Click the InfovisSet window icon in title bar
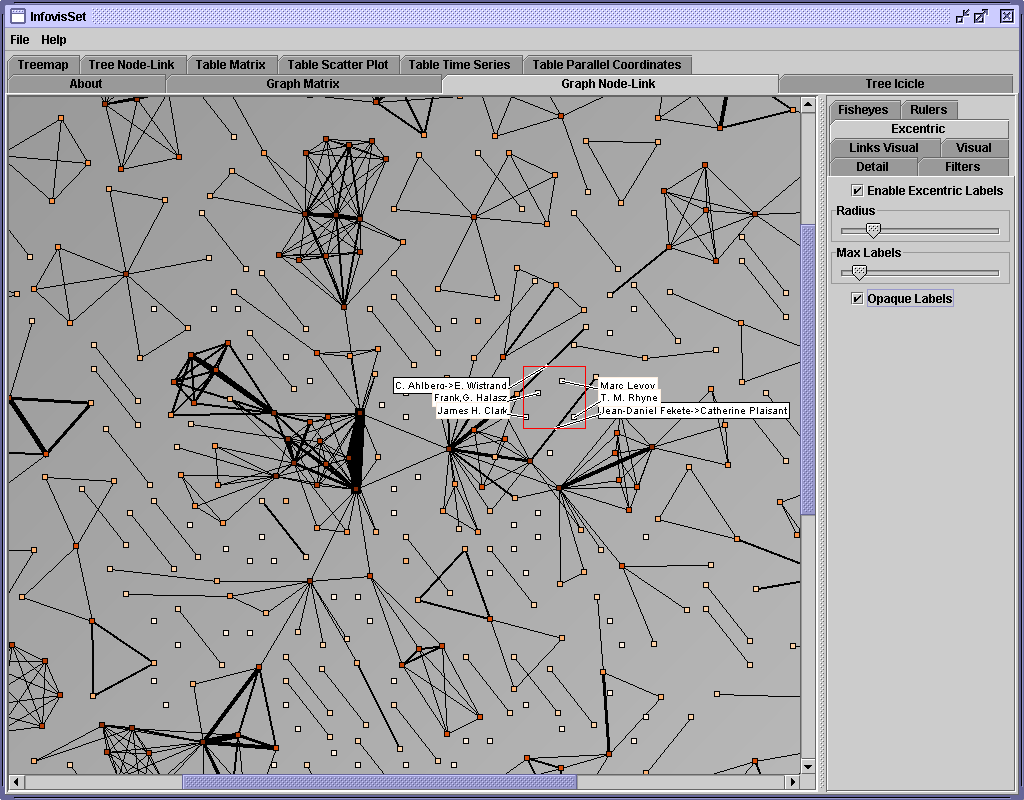Screen dimensions: 1024x800 point(17,15)
